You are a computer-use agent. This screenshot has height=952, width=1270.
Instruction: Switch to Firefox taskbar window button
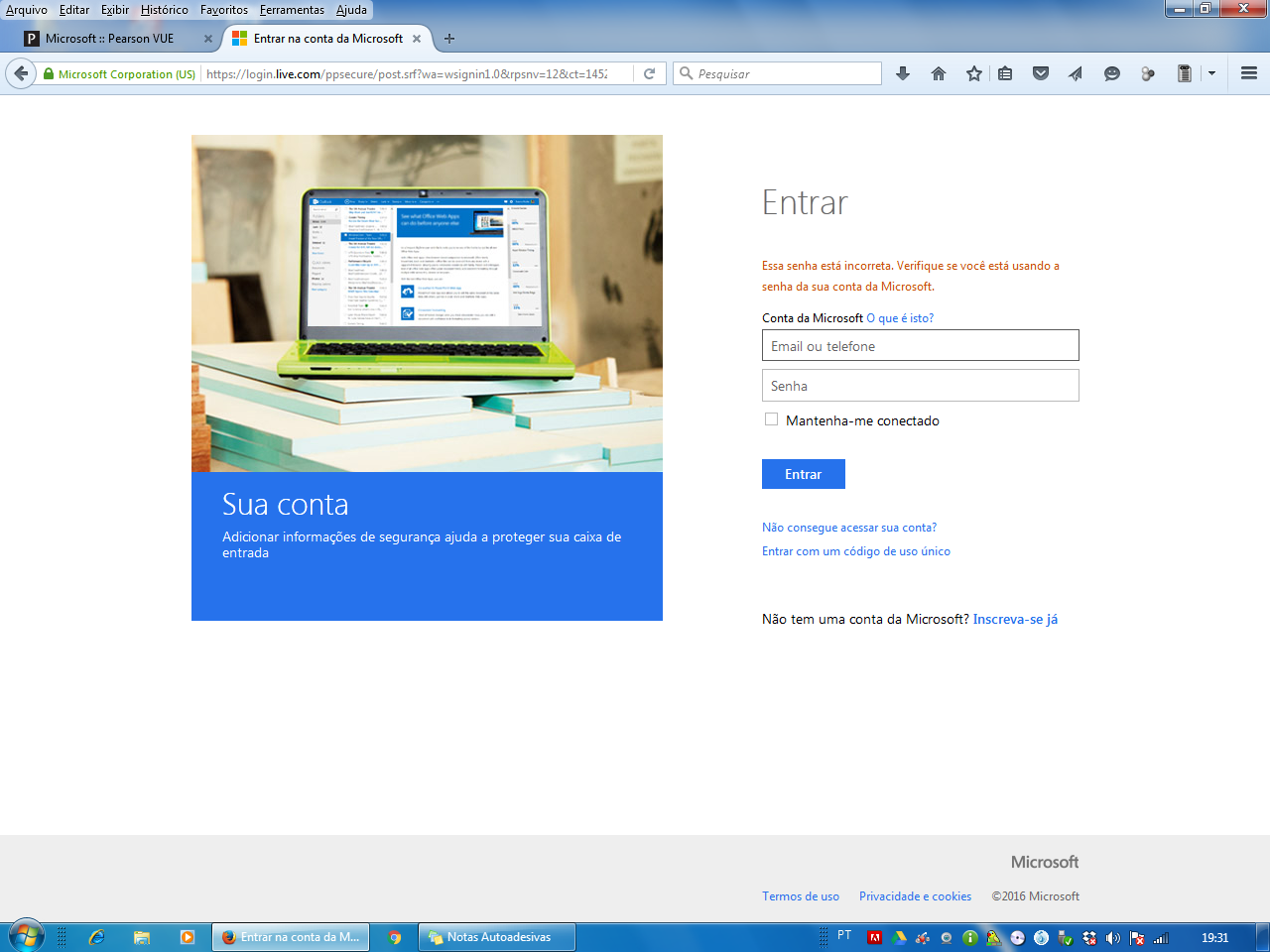point(290,937)
